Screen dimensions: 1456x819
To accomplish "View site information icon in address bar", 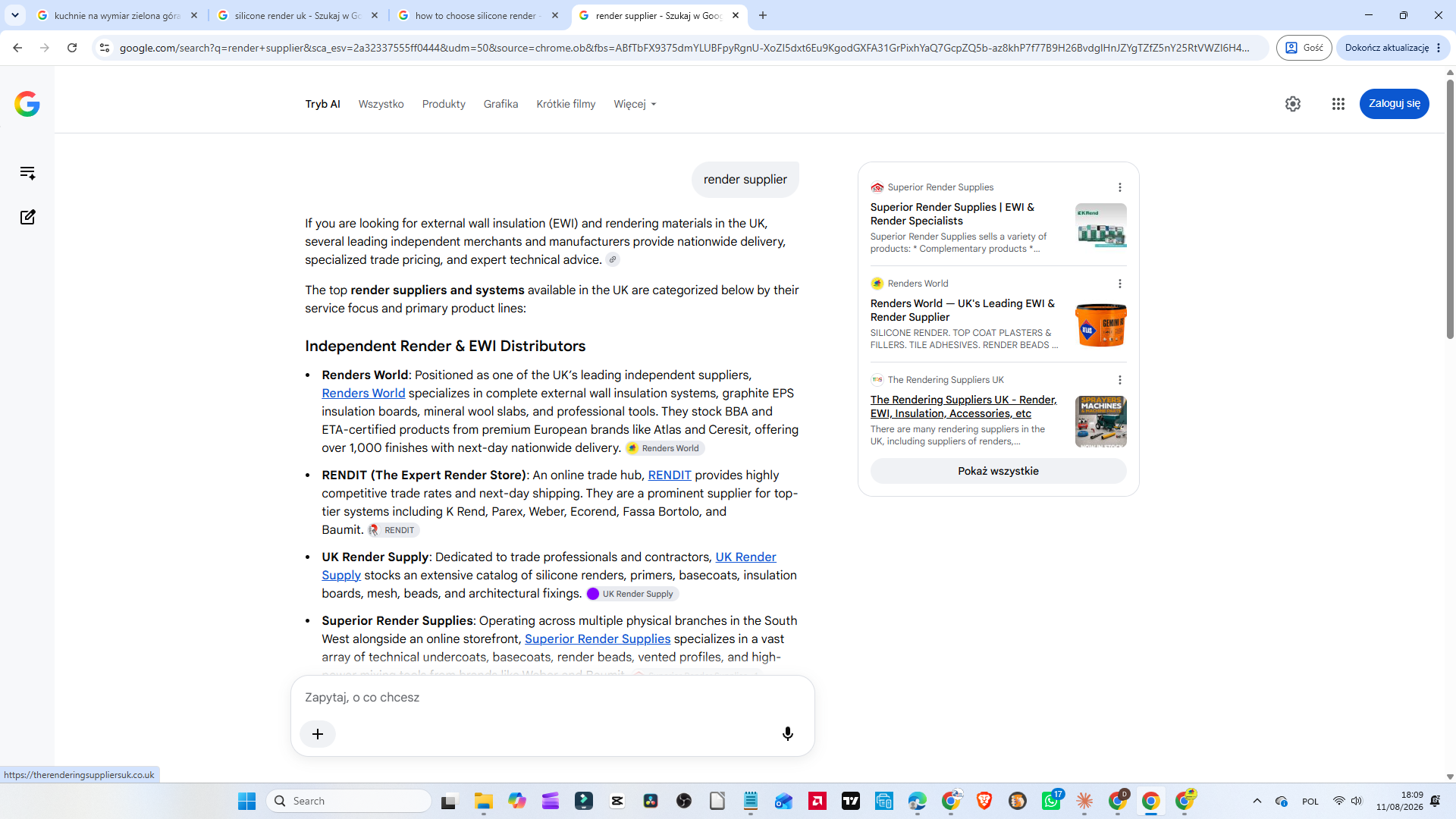I will [x=105, y=48].
